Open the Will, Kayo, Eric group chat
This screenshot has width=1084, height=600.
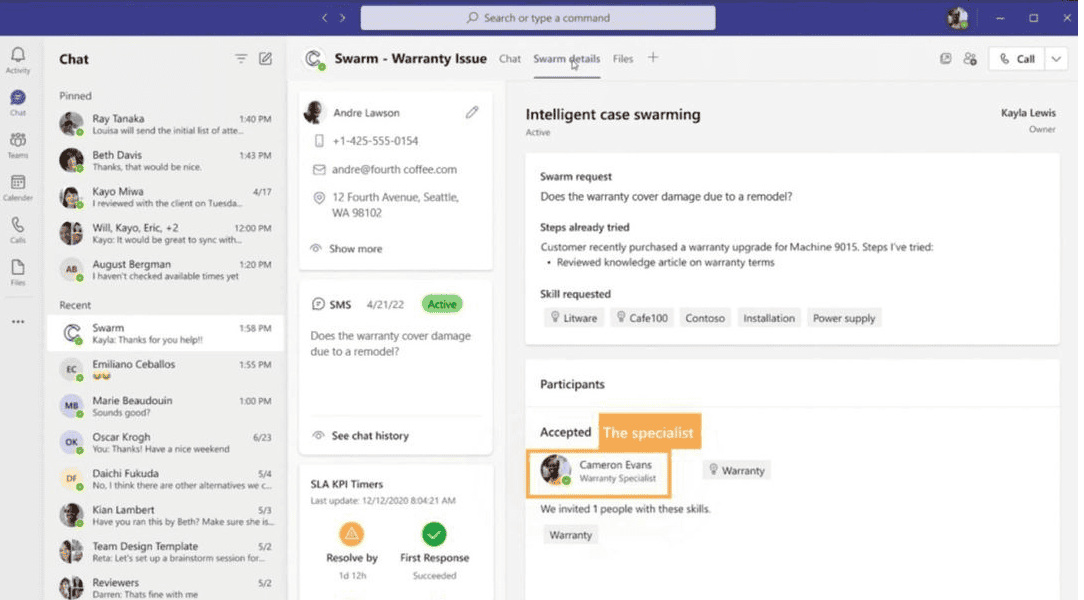pyautogui.click(x=165, y=234)
